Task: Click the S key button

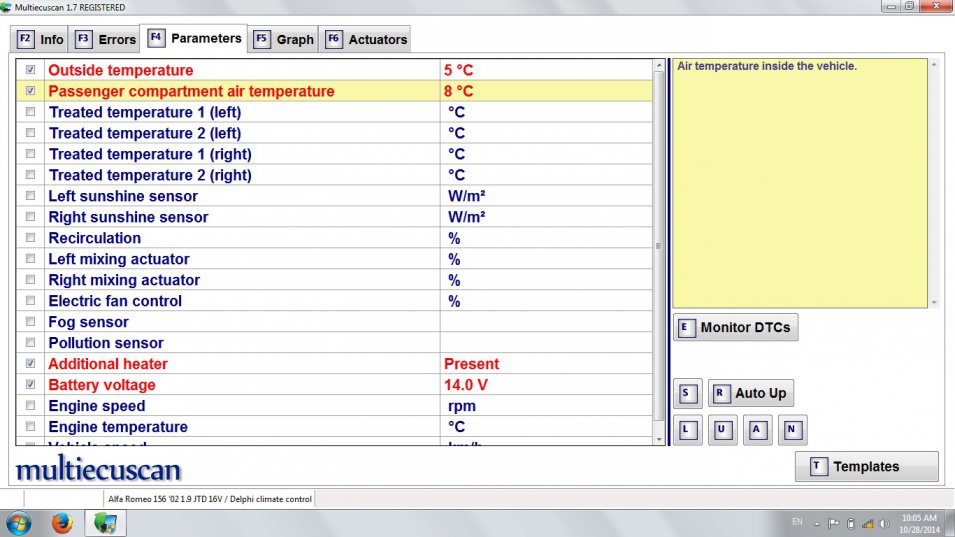Action: 687,393
